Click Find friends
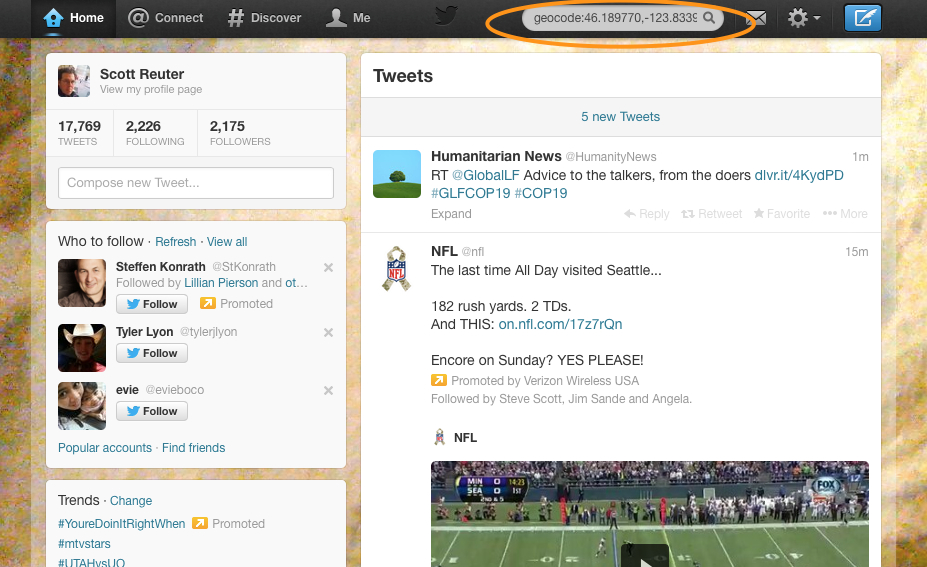Image resolution: width=927 pixels, height=567 pixels. tap(193, 448)
